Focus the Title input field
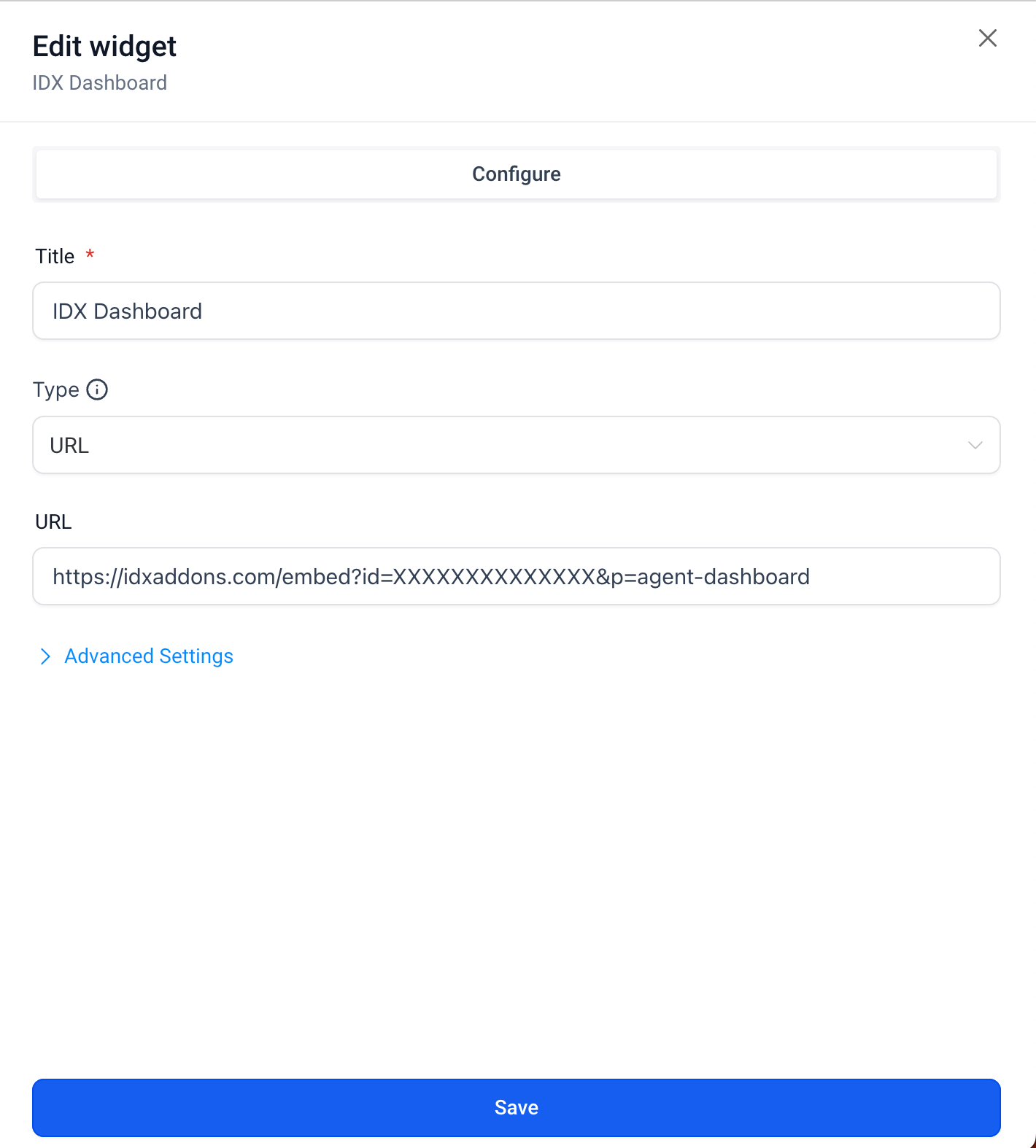Screen dimensions: 1036x1148 point(516,311)
